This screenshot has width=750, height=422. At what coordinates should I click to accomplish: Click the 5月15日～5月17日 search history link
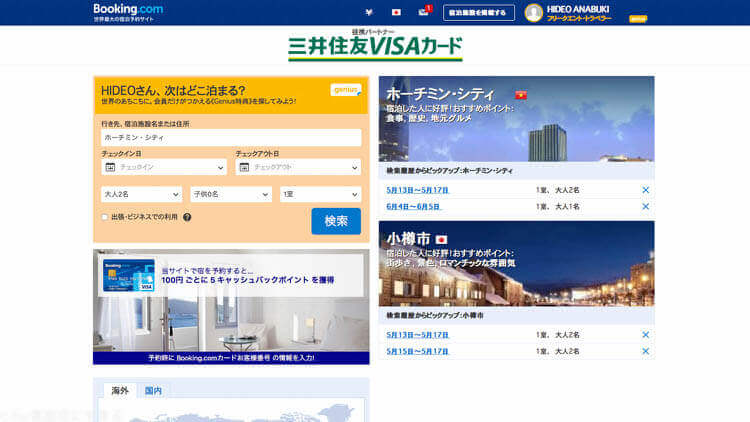[418, 351]
